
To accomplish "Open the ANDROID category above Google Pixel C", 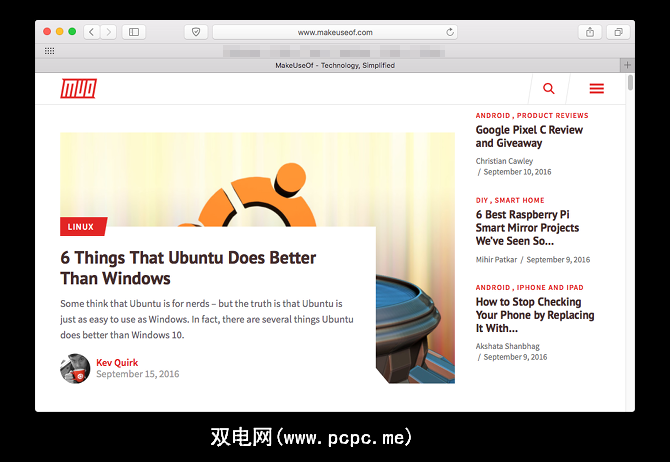I will click(493, 115).
